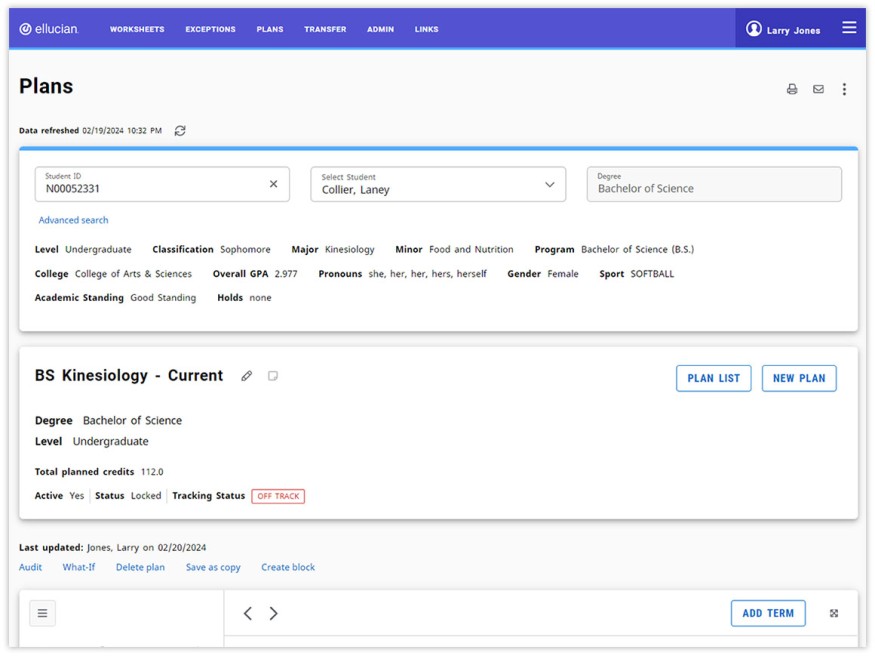
Task: Open the Admin menu
Action: pos(380,29)
